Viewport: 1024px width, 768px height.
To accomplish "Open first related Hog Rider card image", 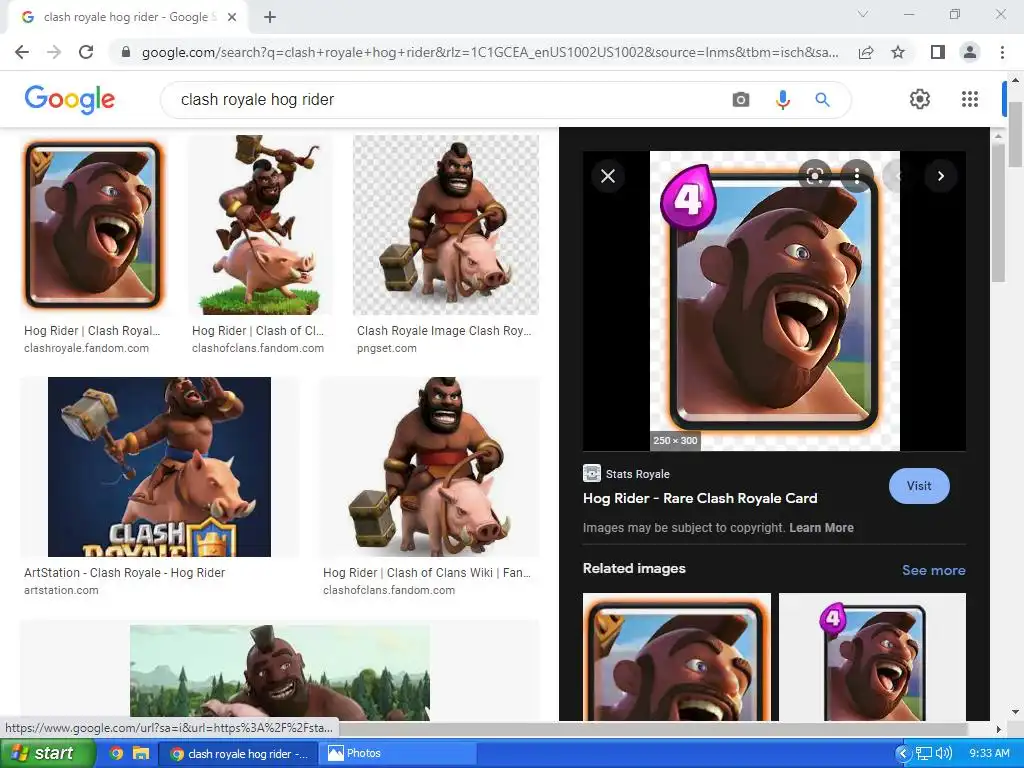I will click(677, 657).
